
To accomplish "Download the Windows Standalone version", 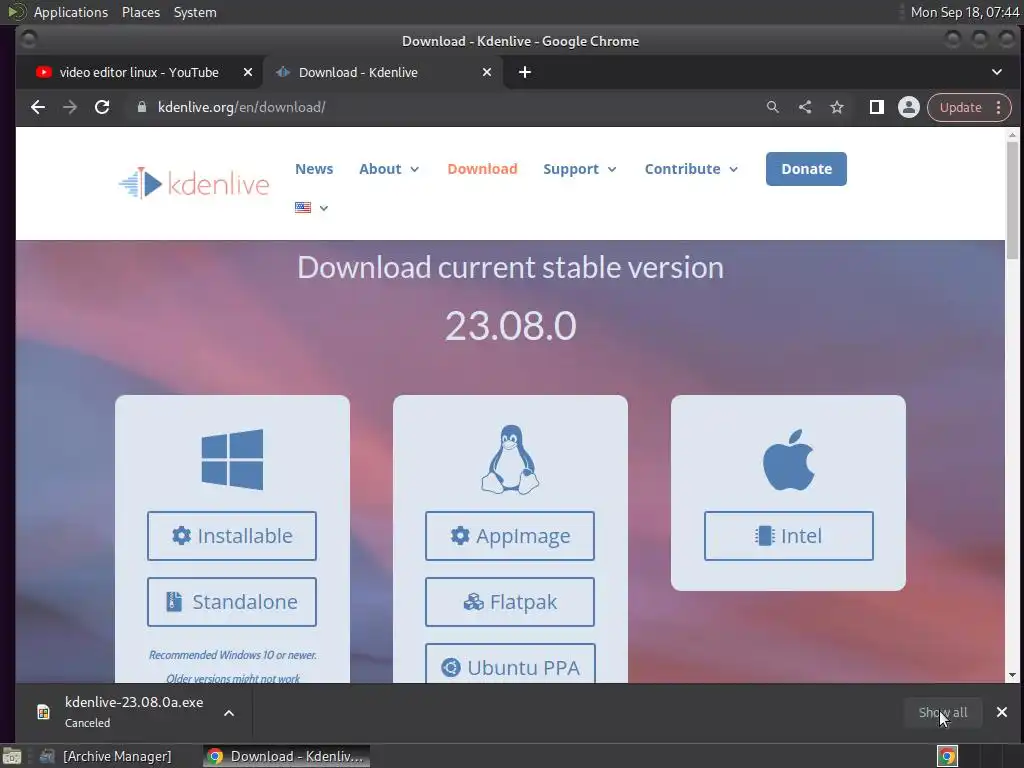I will [232, 602].
